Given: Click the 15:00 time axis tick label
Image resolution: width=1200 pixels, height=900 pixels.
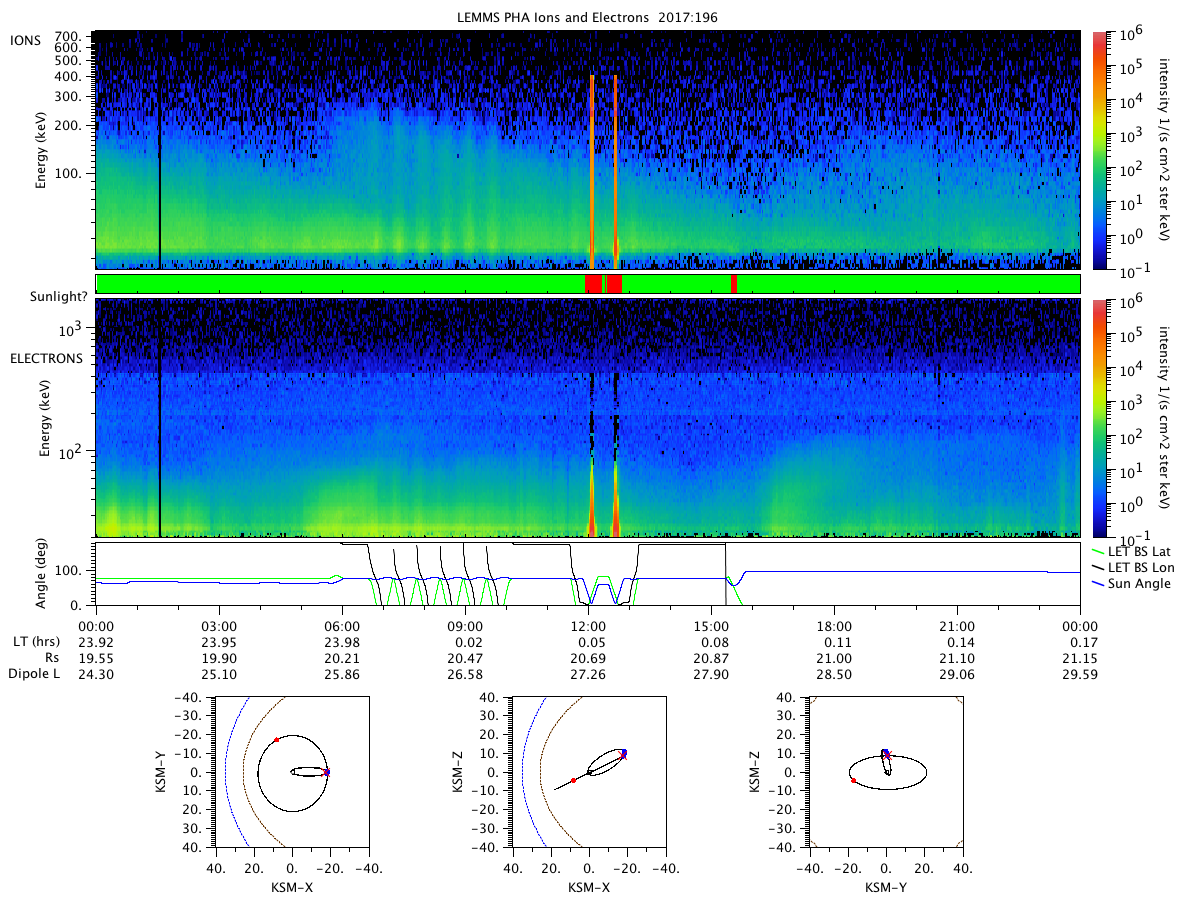Looking at the screenshot, I should [x=711, y=625].
